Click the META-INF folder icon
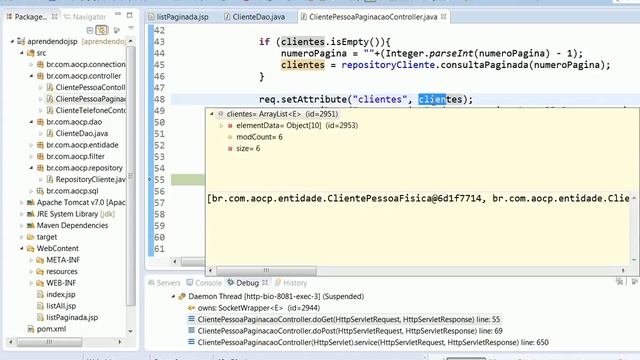 click(40, 260)
